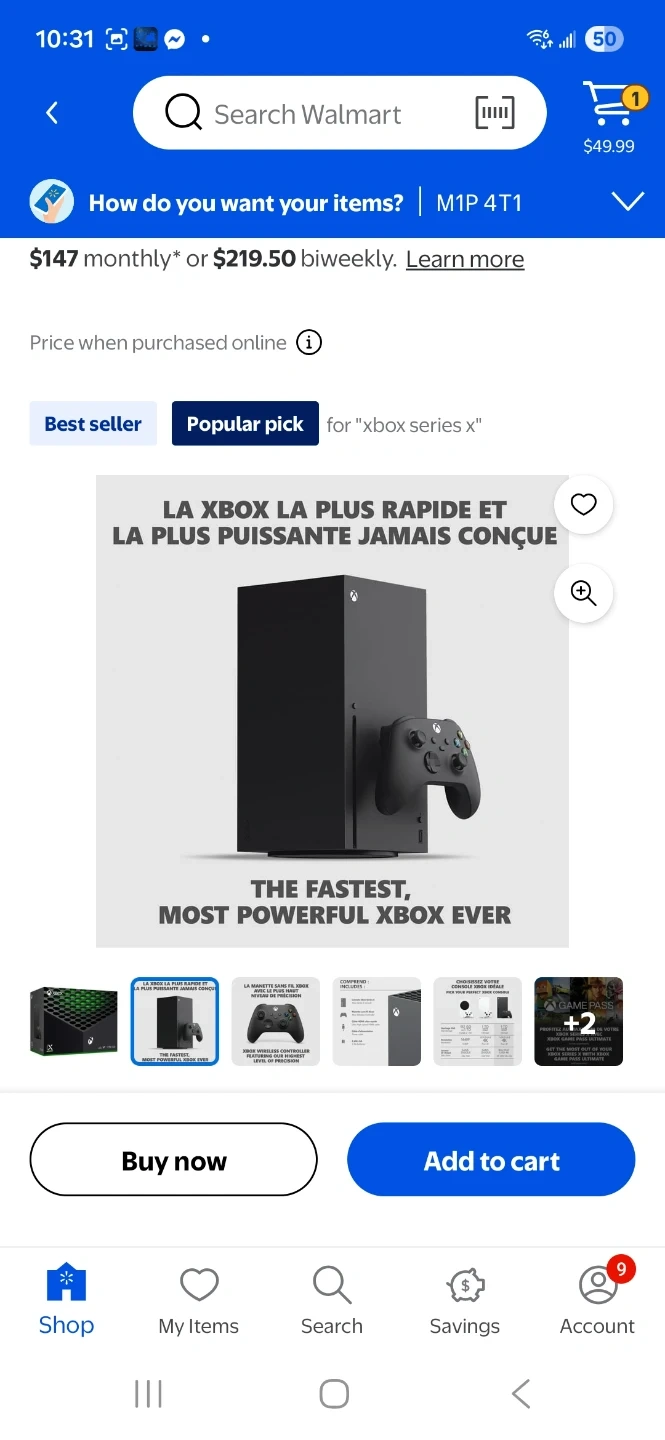Open the Account tab with notifications
Screen dimensions: 665x1440
(x=598, y=1299)
